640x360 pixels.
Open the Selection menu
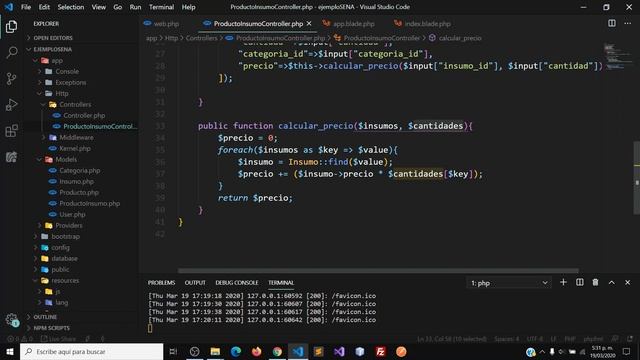coord(71,7)
